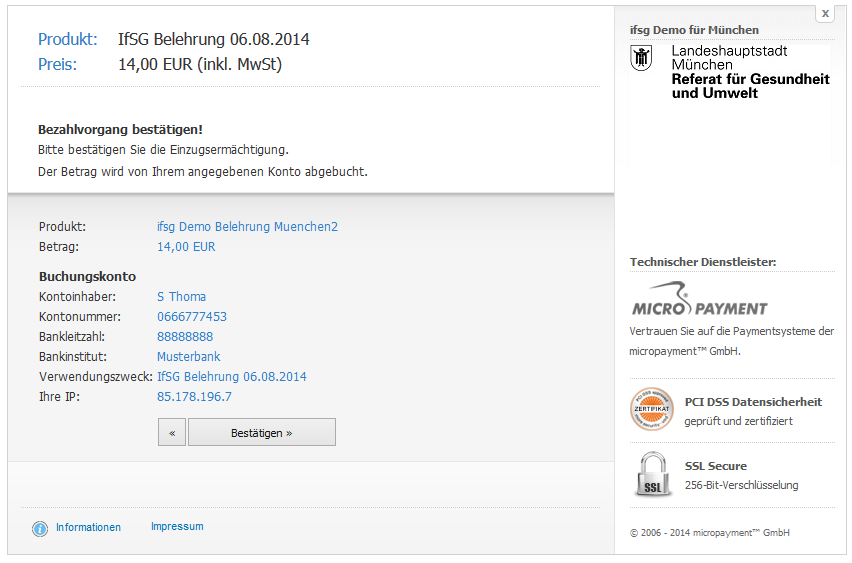The height and width of the screenshot is (563, 852).
Task: Click the Micropayment logo
Action: [700, 301]
